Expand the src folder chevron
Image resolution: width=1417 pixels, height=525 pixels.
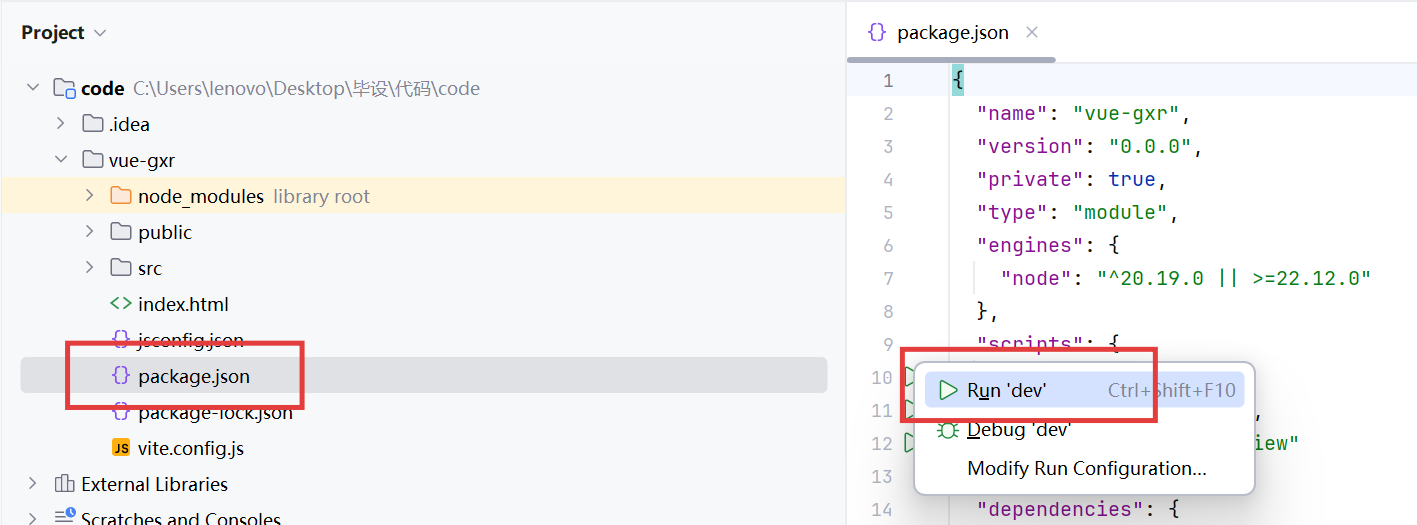[x=90, y=268]
